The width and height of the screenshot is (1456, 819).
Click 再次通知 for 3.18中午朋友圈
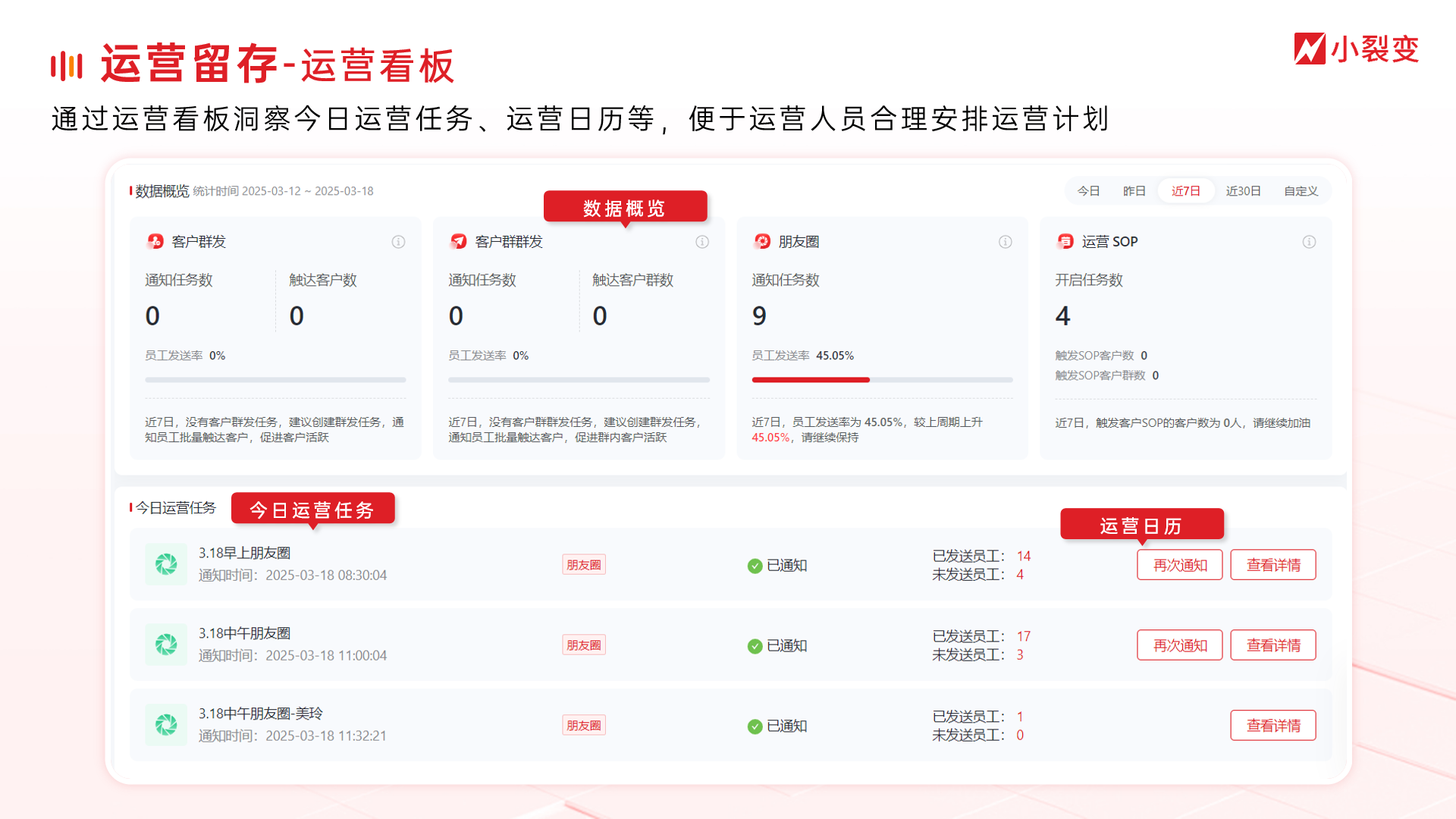pos(1179,645)
